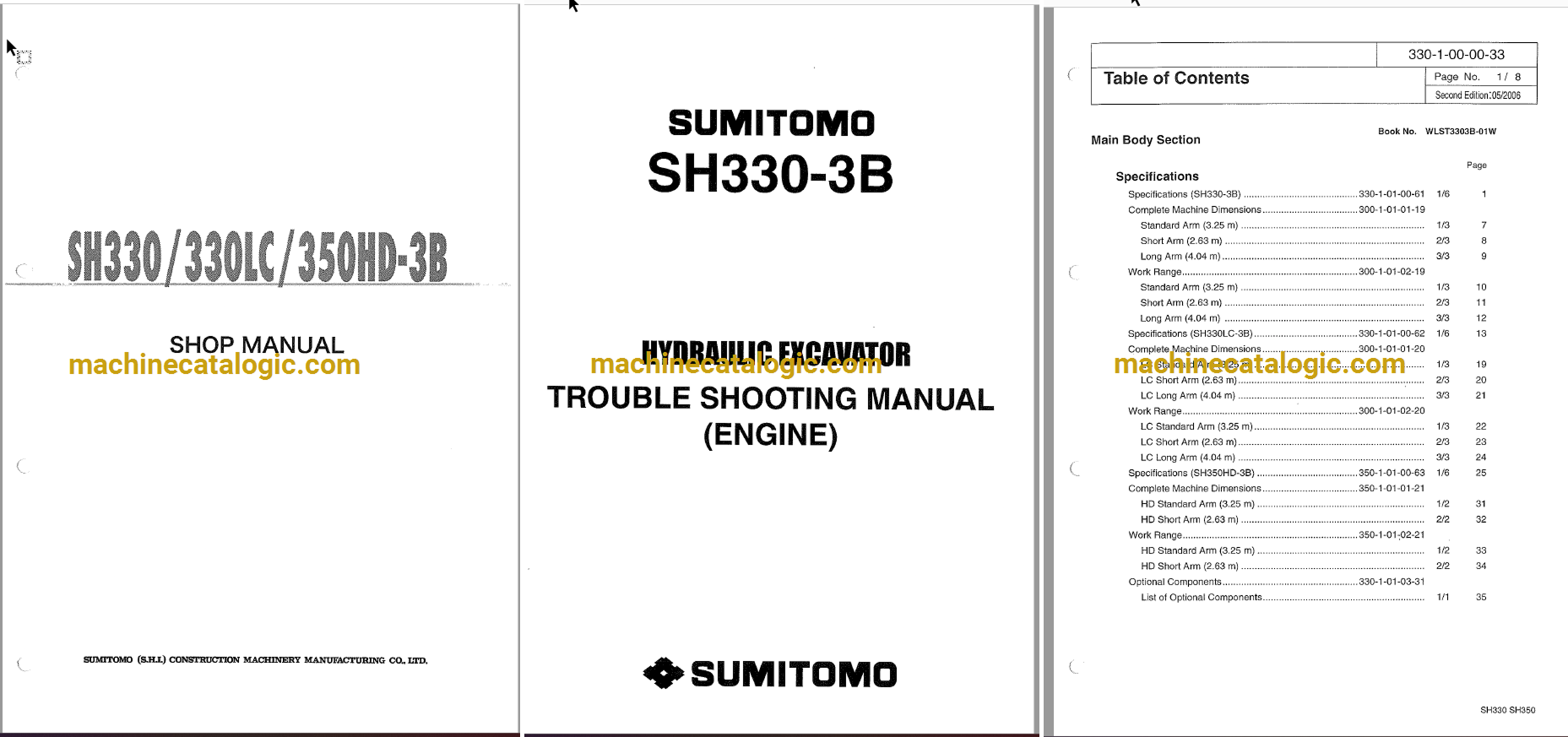The height and width of the screenshot is (737, 1568).
Task: Open Work Range 300-1-01-02-19 entry
Action: pos(1277,272)
